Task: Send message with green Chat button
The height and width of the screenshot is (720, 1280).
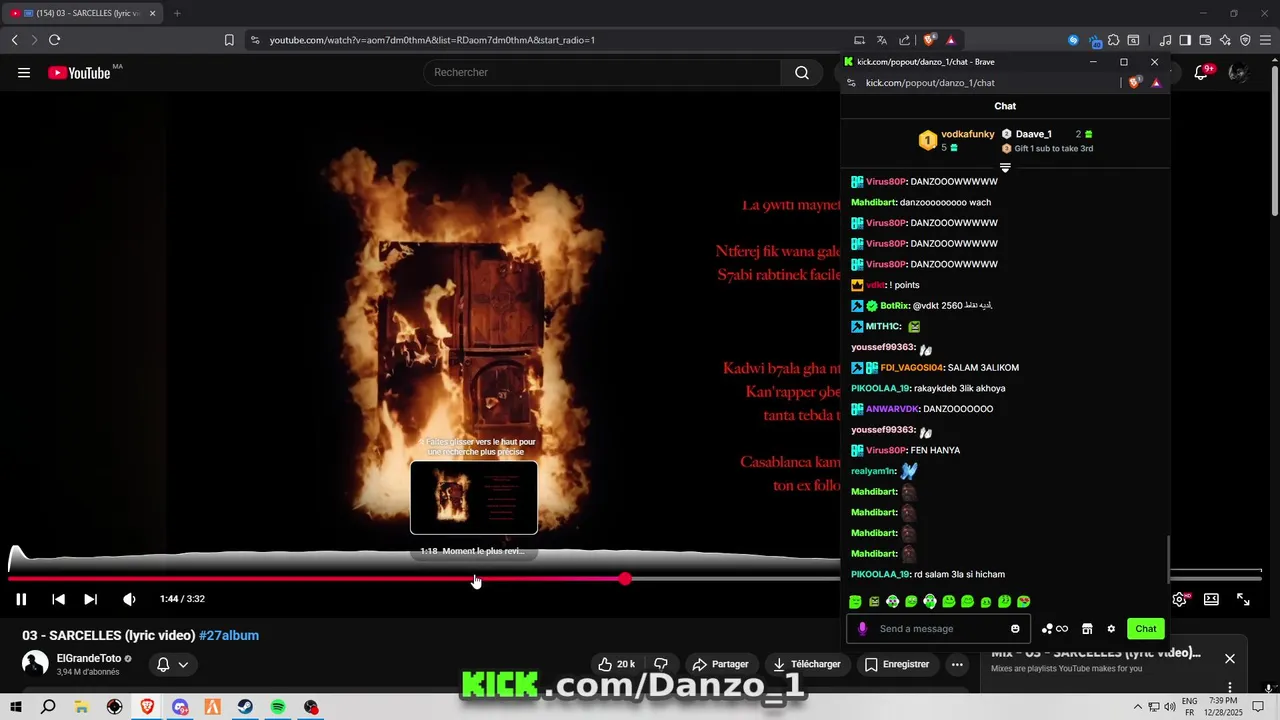Action: (x=1145, y=629)
